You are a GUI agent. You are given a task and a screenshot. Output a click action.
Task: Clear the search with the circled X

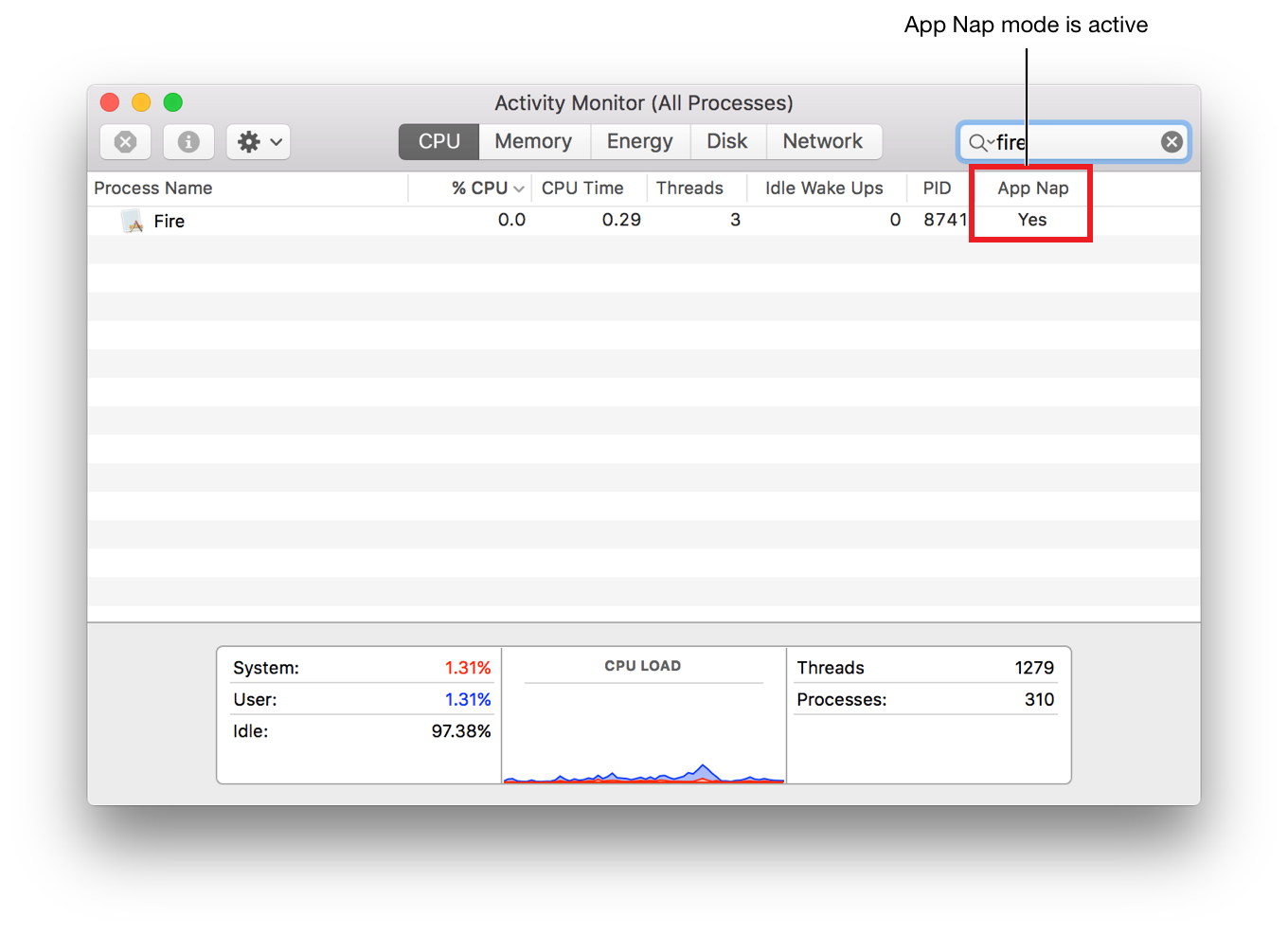[x=1172, y=141]
